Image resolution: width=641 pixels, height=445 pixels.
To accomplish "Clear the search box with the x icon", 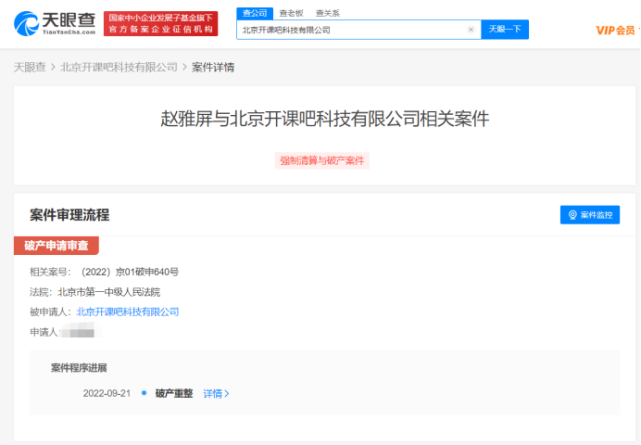I will click(471, 29).
